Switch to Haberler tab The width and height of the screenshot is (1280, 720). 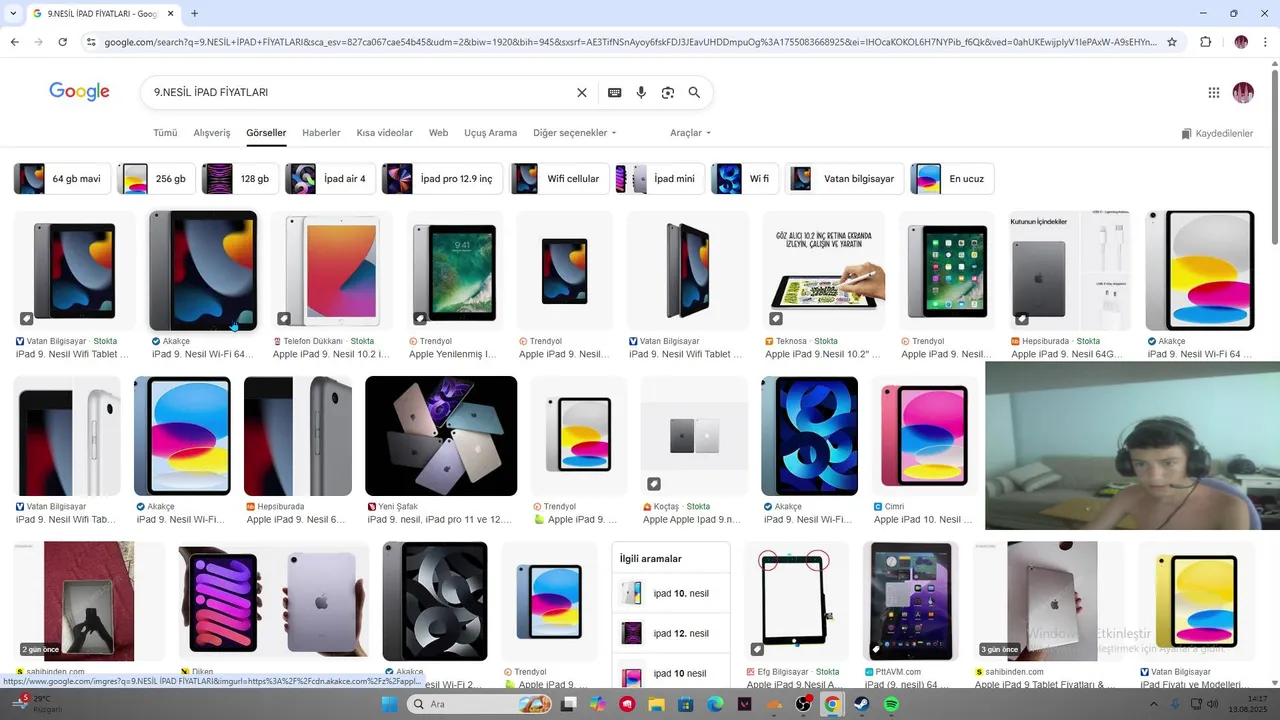coord(321,133)
